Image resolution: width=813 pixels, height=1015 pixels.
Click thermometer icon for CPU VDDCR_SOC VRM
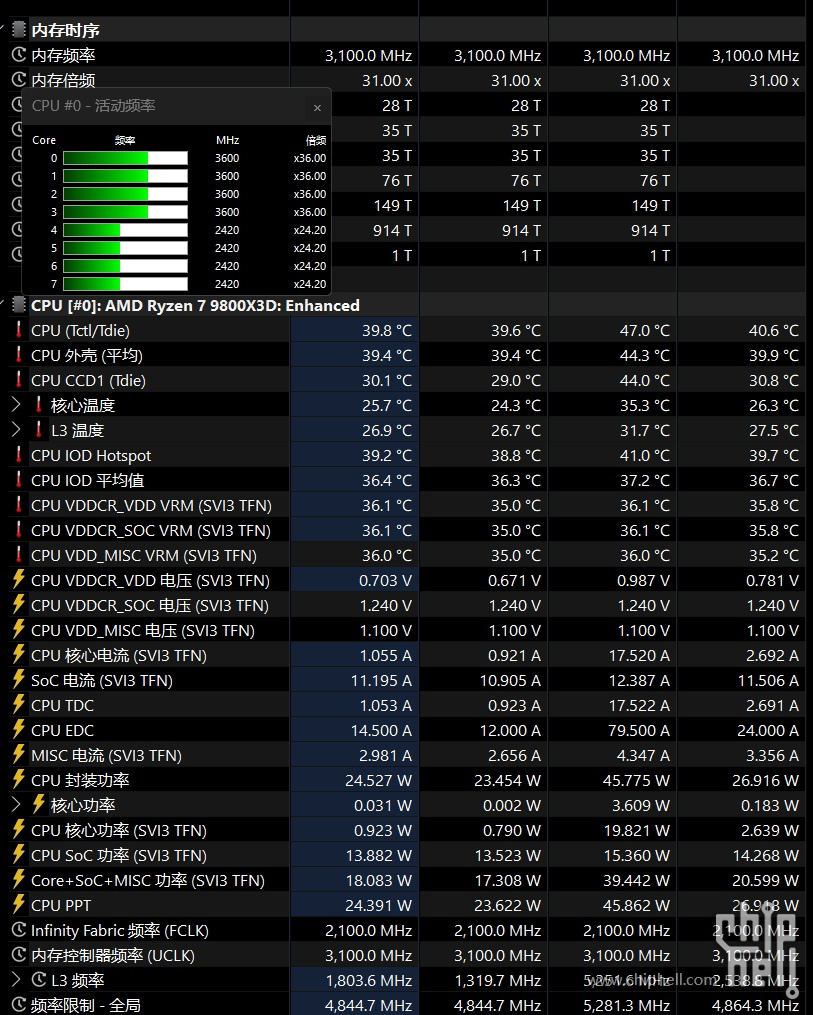[19, 530]
